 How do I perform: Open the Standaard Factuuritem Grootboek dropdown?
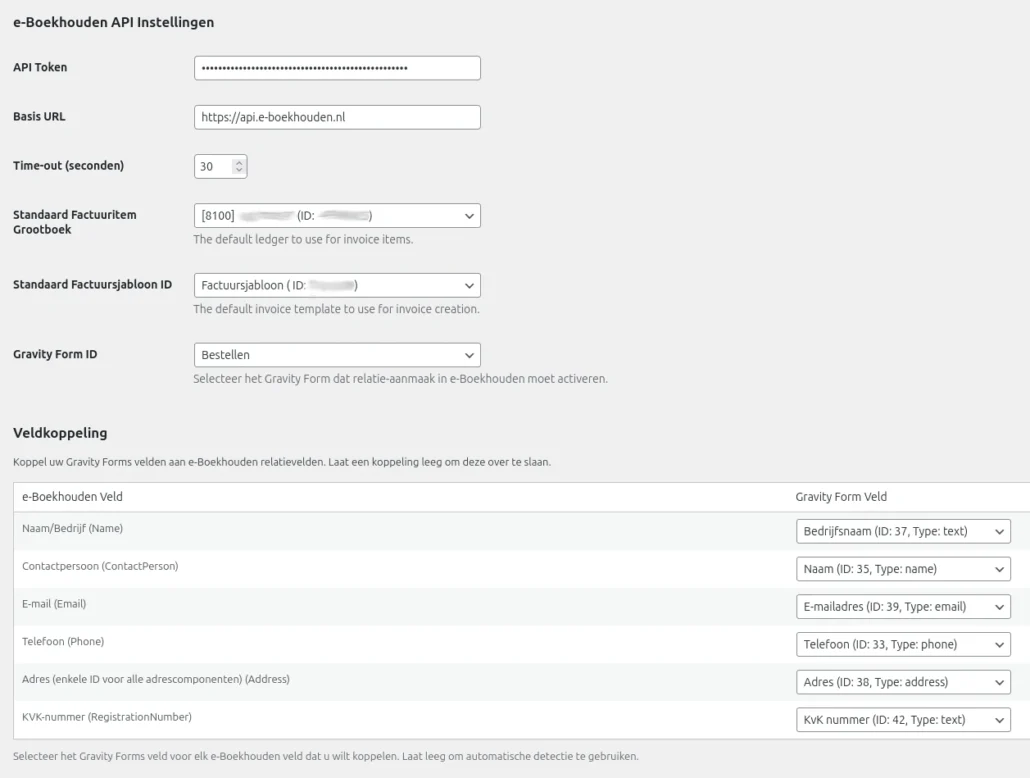pyautogui.click(x=336, y=216)
